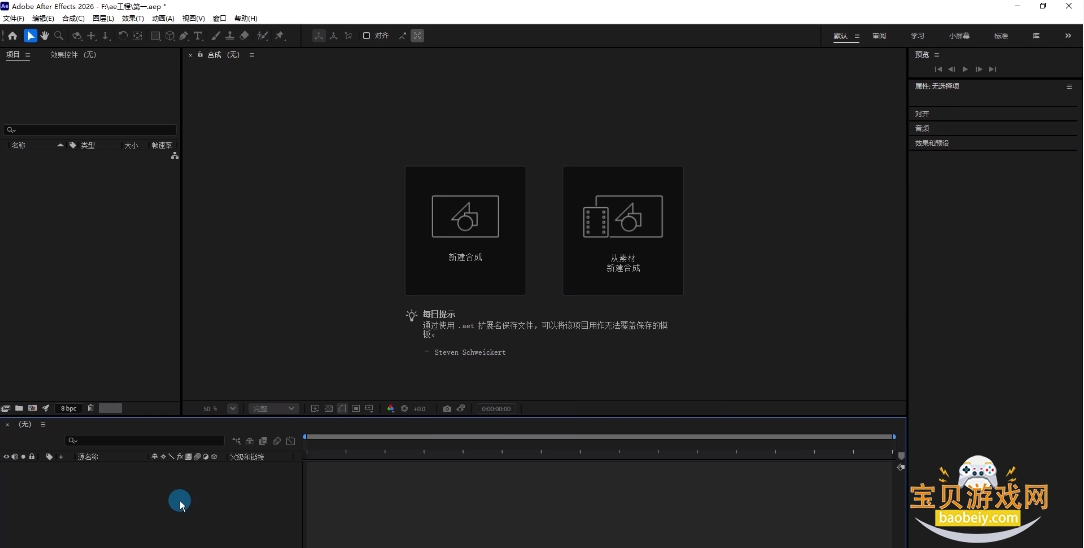Select the Brush tool
Viewport: 1084px width, 548px height.
216,36
